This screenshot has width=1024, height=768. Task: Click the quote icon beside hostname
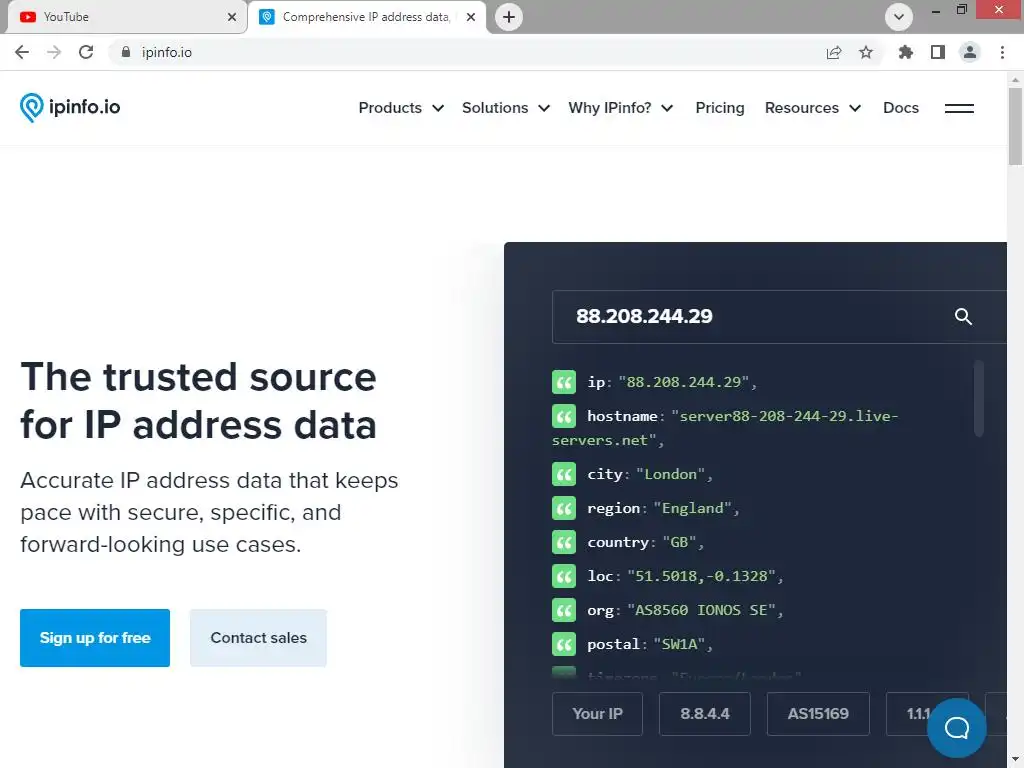(564, 416)
